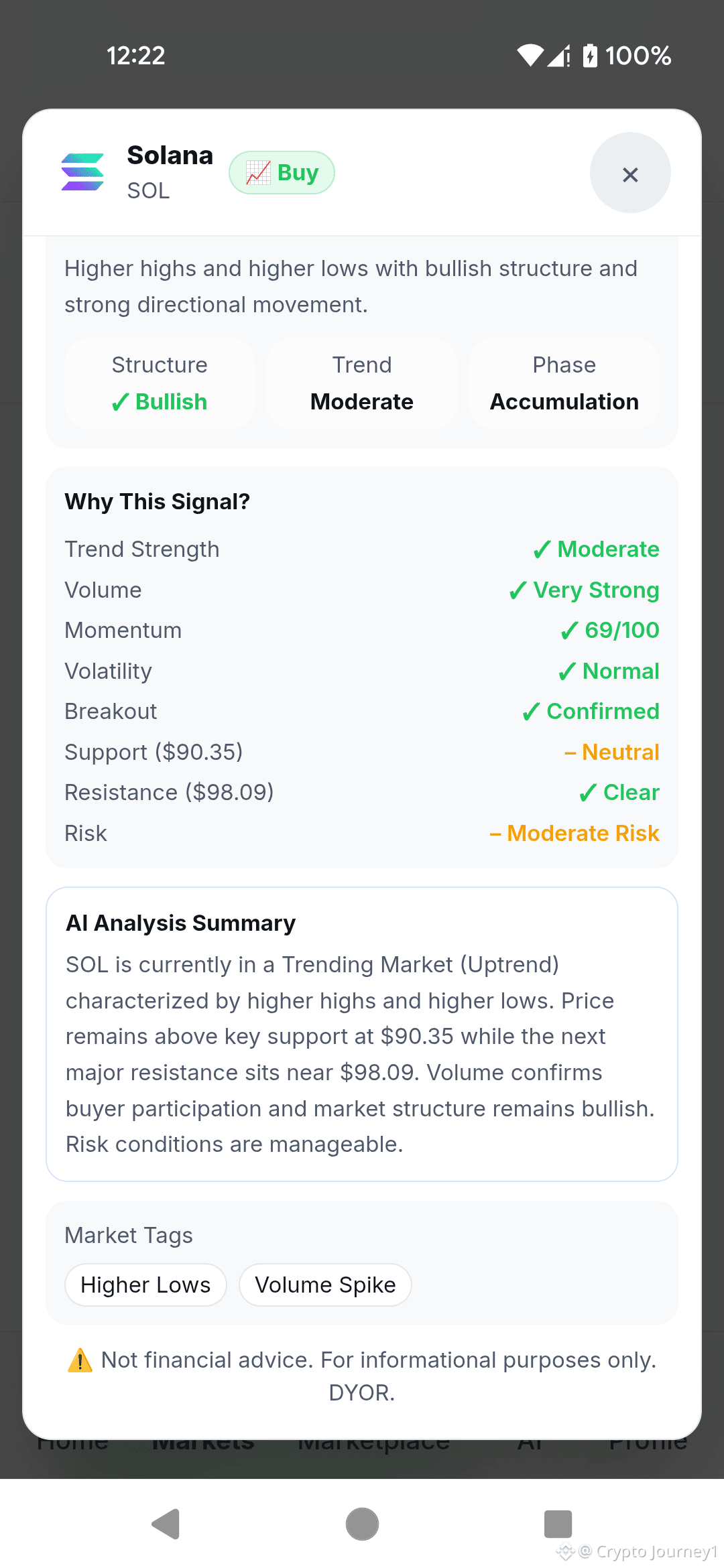
Task: Tap the Solana logo icon
Action: pyautogui.click(x=82, y=172)
